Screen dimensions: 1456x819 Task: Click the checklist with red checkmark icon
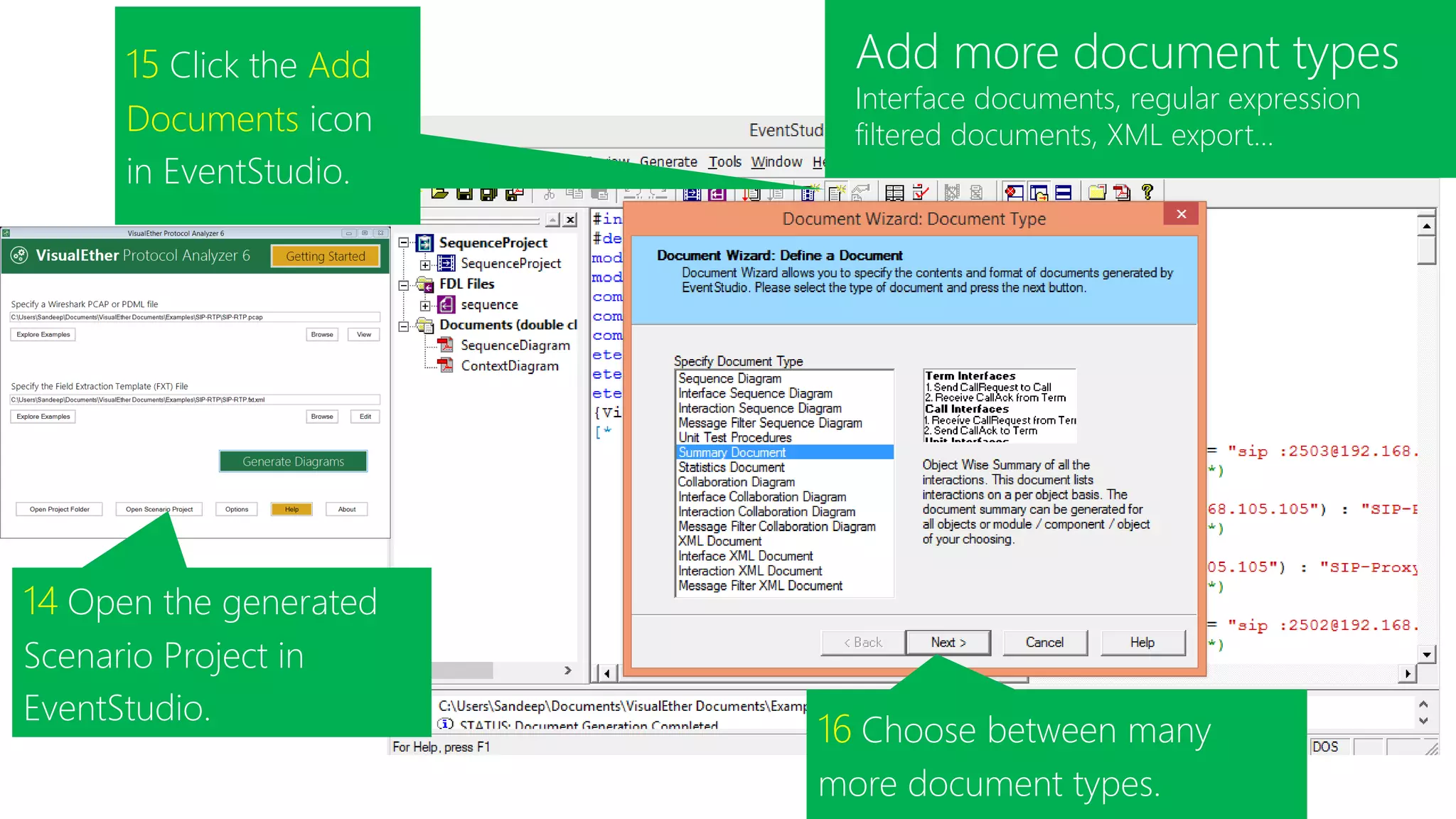(921, 193)
